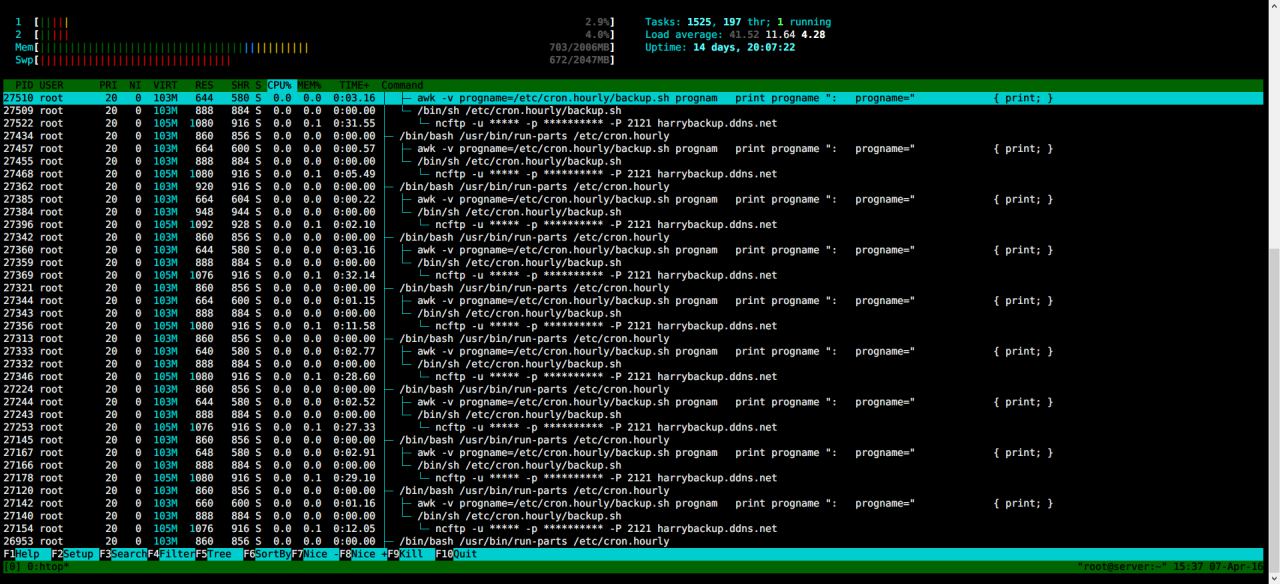Select awk process row PID 27385
The image size is (1280, 584).
coord(632,199)
